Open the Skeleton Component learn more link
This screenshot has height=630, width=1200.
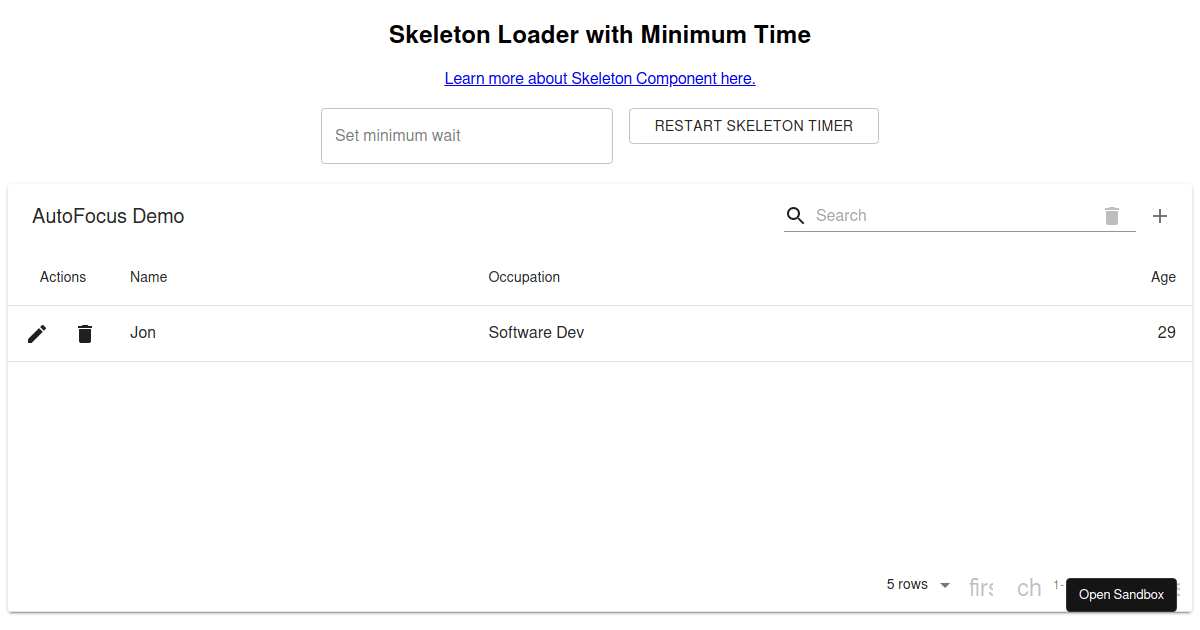tap(600, 78)
